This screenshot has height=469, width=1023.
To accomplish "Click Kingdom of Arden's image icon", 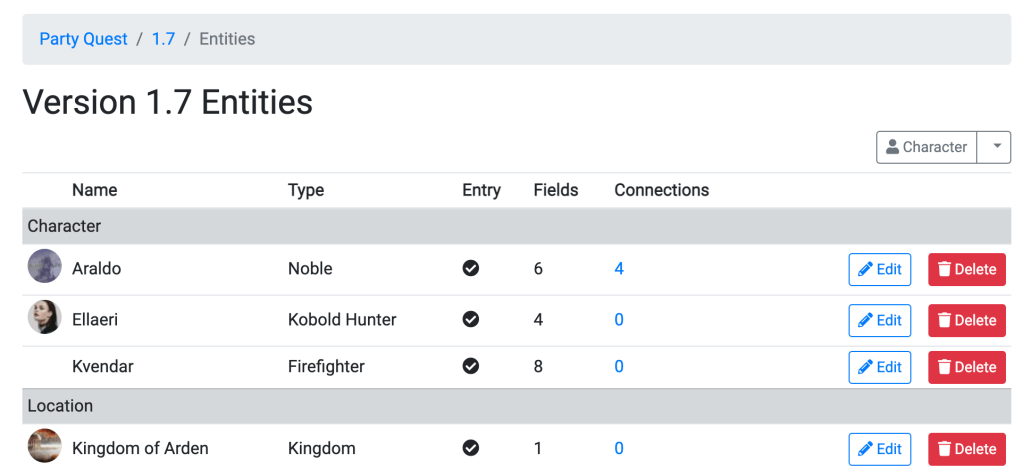I will coord(44,447).
